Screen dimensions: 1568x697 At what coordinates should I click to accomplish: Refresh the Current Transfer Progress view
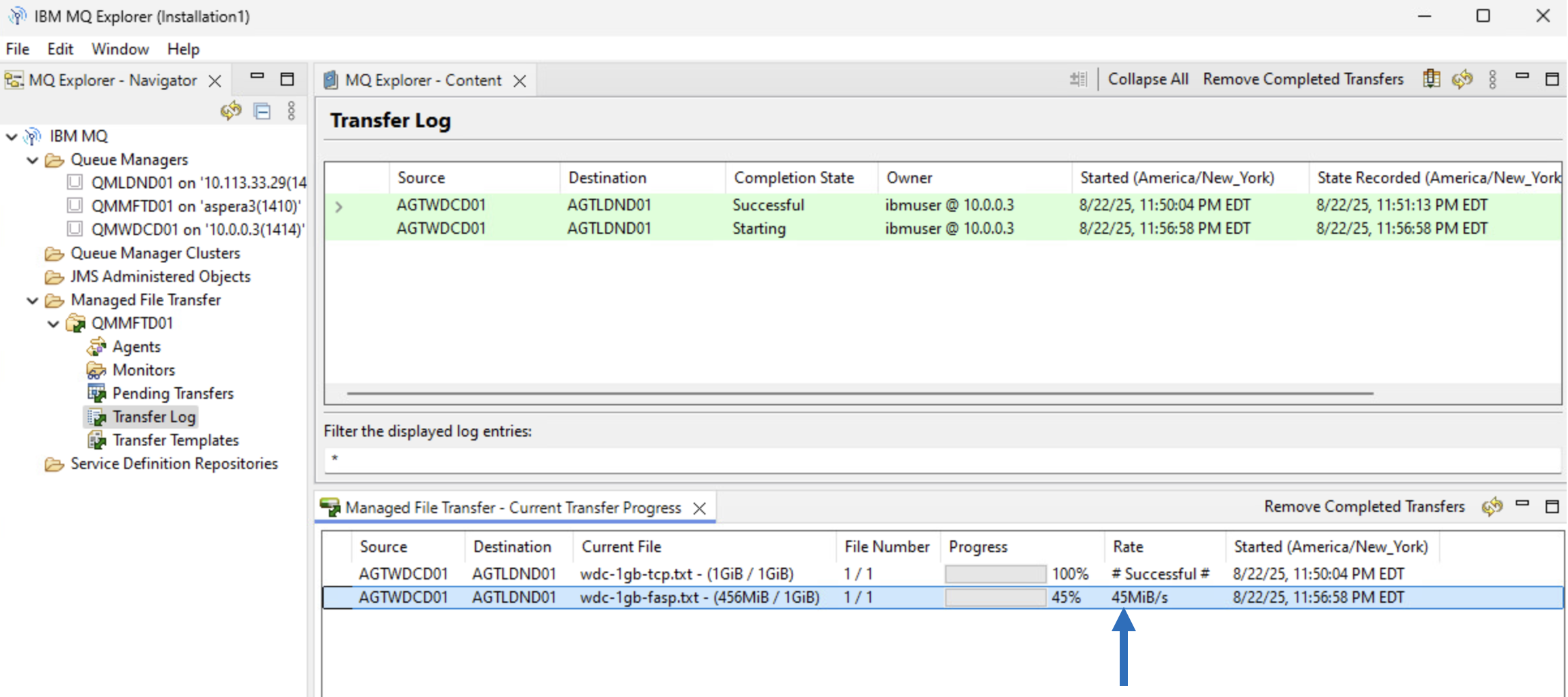tap(1492, 506)
